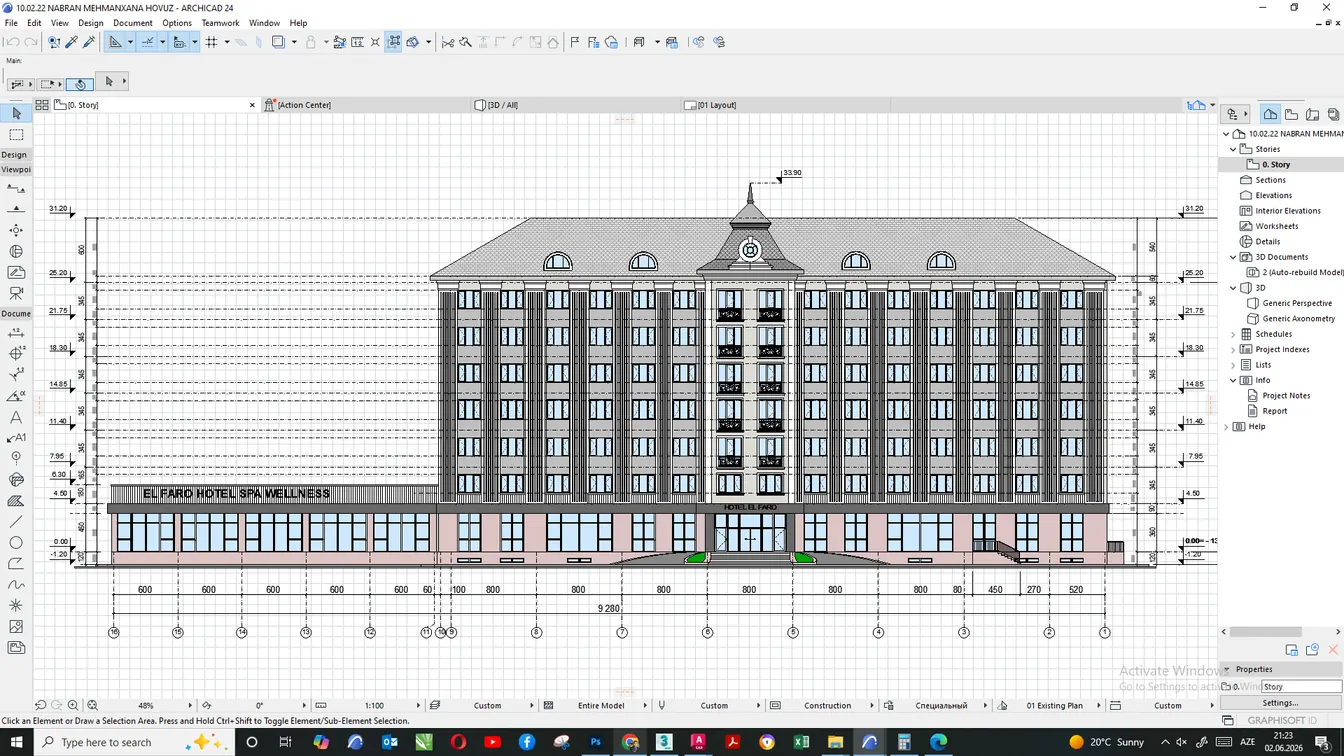Select the Fill (hatch) tool in the toolbox

[16, 501]
